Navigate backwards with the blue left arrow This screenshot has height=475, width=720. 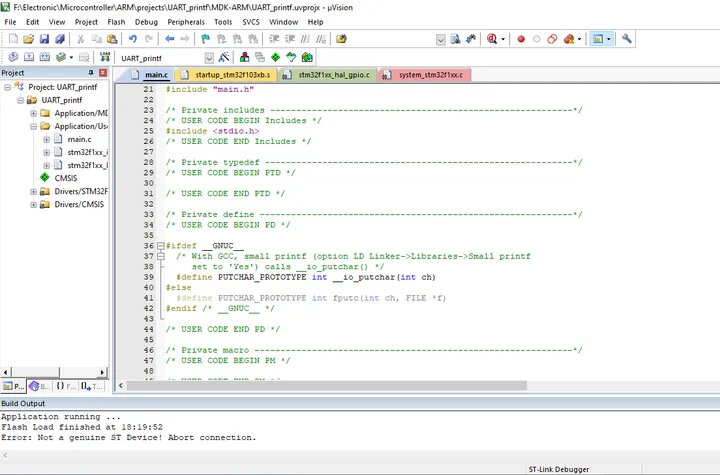[169, 39]
